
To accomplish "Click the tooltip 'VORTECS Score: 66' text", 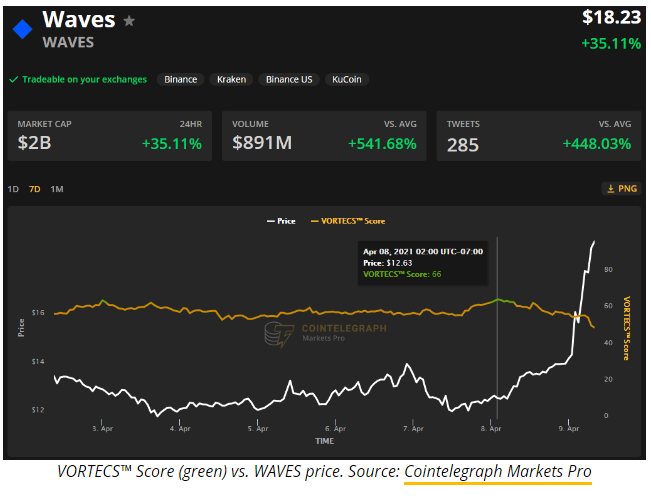I will click(402, 274).
